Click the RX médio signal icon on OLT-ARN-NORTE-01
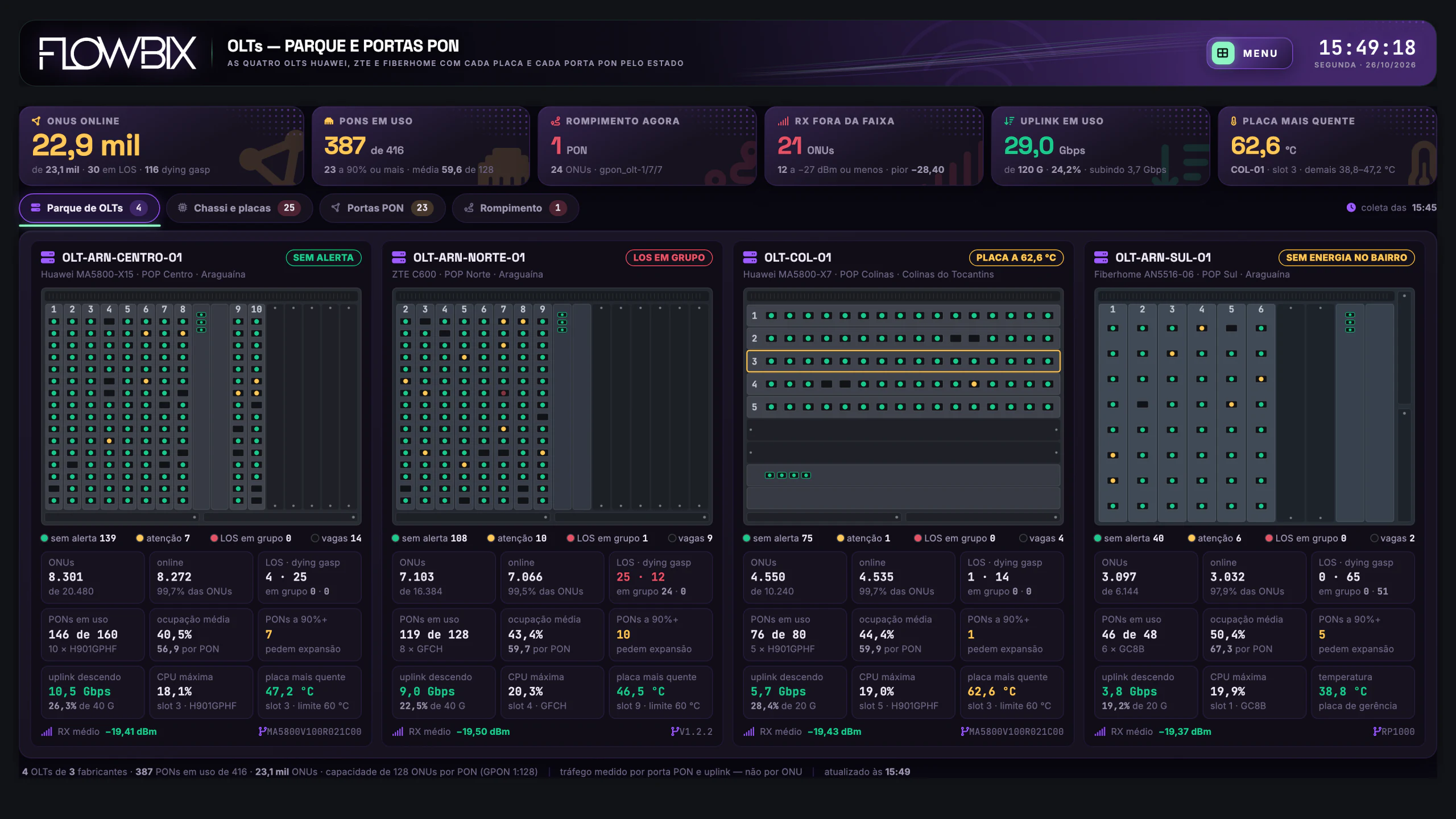 [398, 731]
